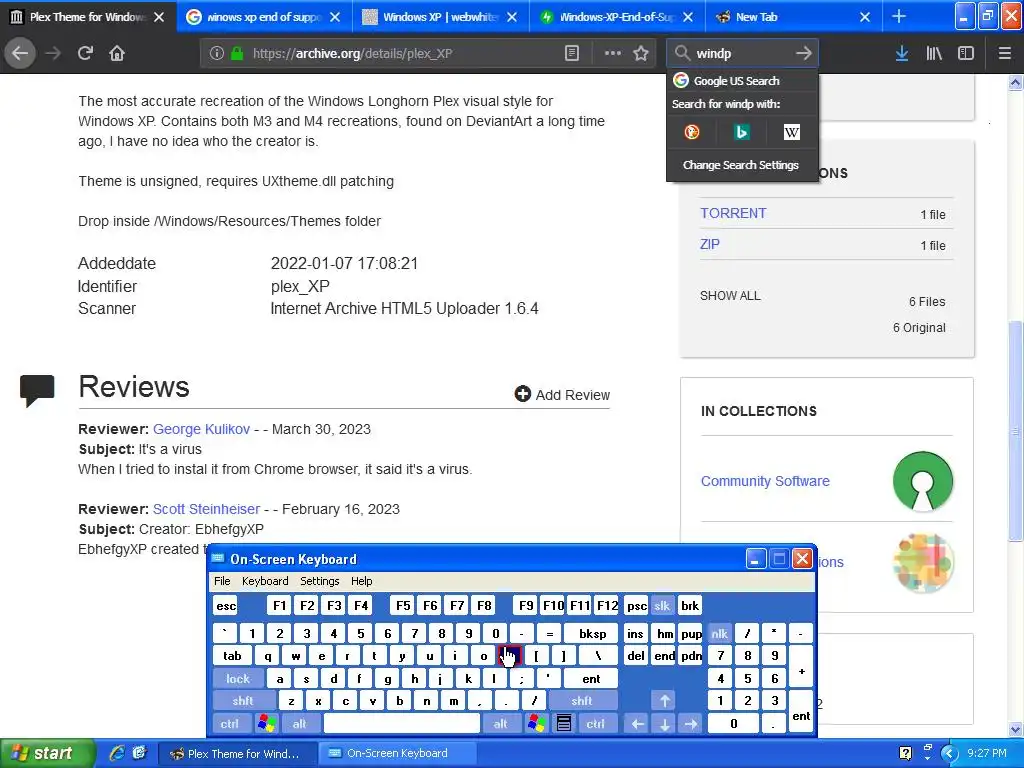Screen dimensions: 1024x768
Task: Open the Firefox hamburger menu
Action: click(1004, 54)
